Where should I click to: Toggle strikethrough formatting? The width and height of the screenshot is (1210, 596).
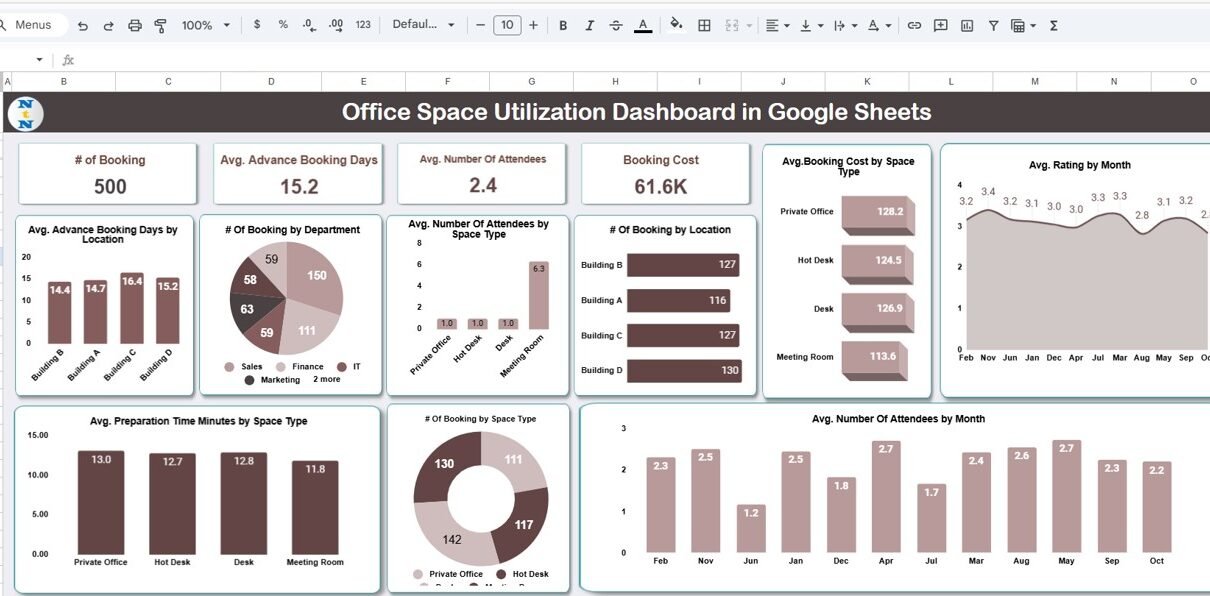[615, 25]
